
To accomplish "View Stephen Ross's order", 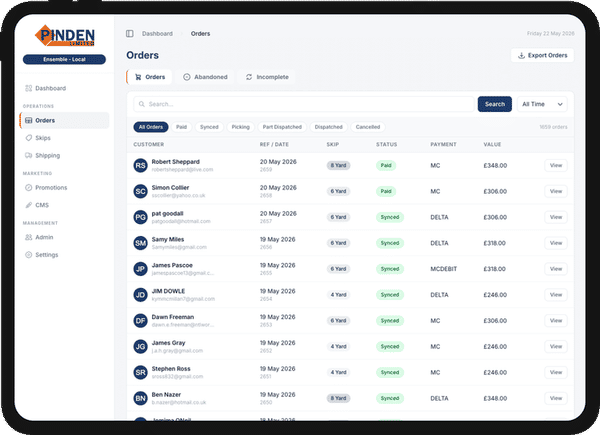I will tap(556, 372).
